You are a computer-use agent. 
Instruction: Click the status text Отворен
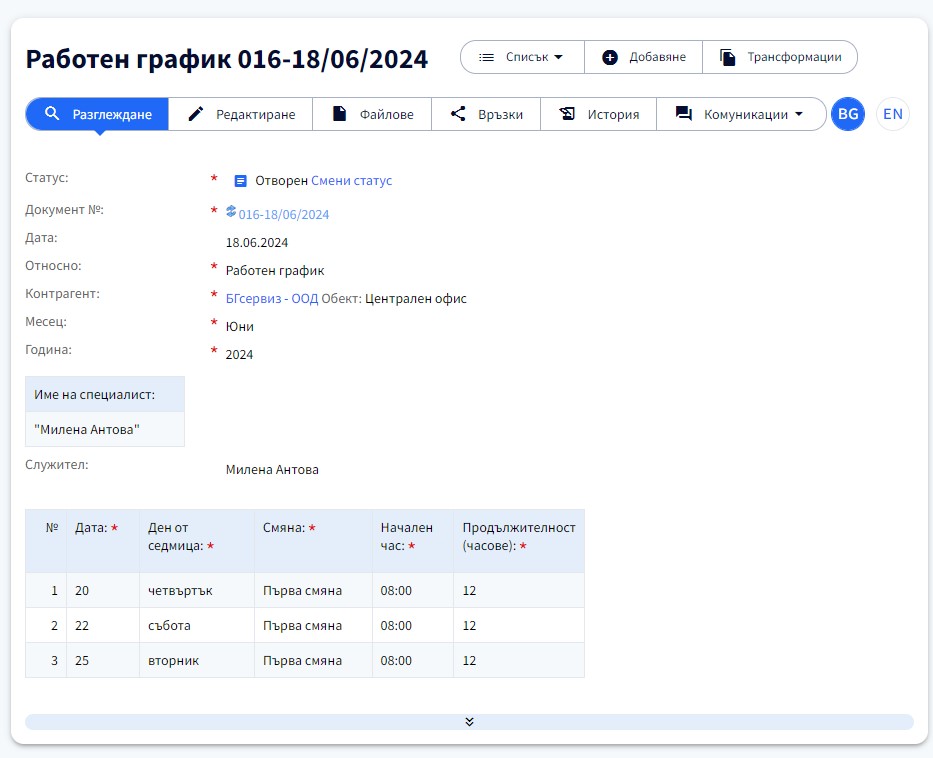coord(281,181)
